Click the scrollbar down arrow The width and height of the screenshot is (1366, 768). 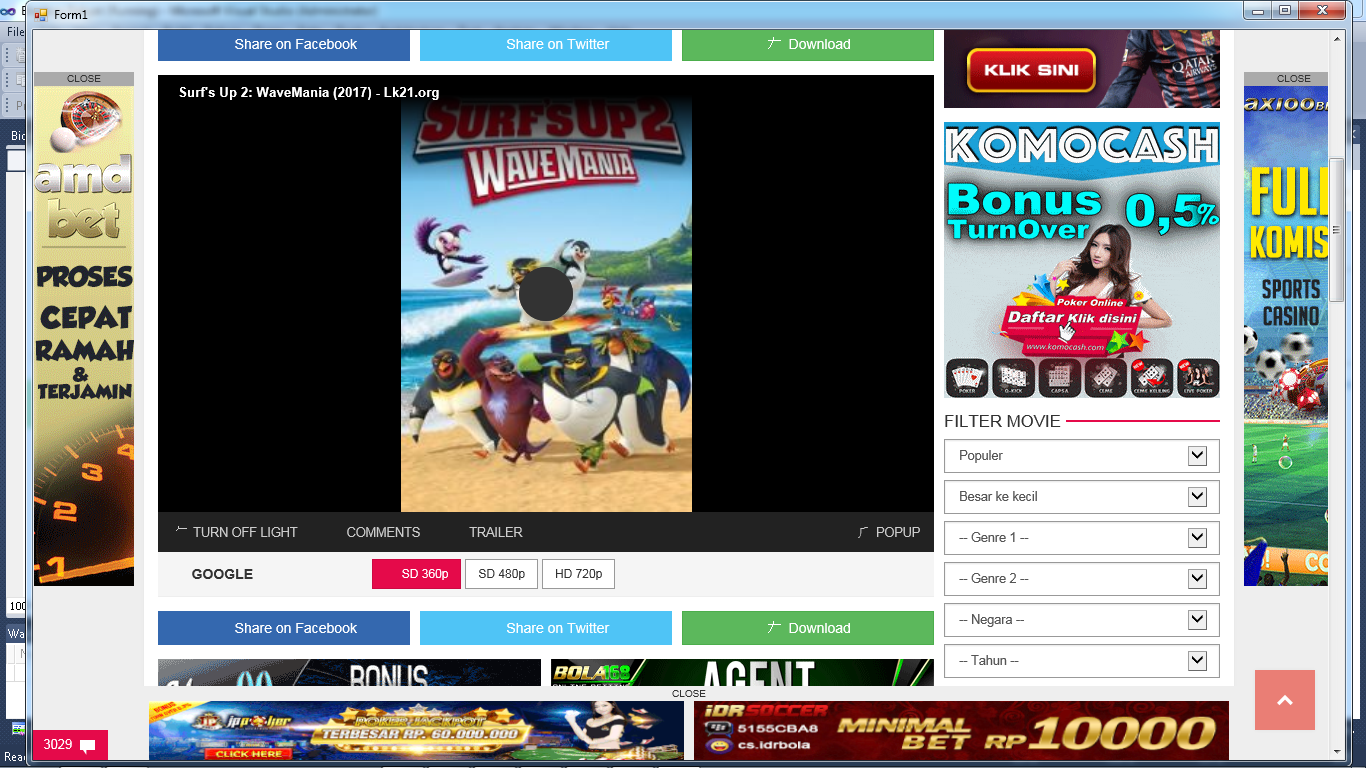pyautogui.click(x=1336, y=751)
